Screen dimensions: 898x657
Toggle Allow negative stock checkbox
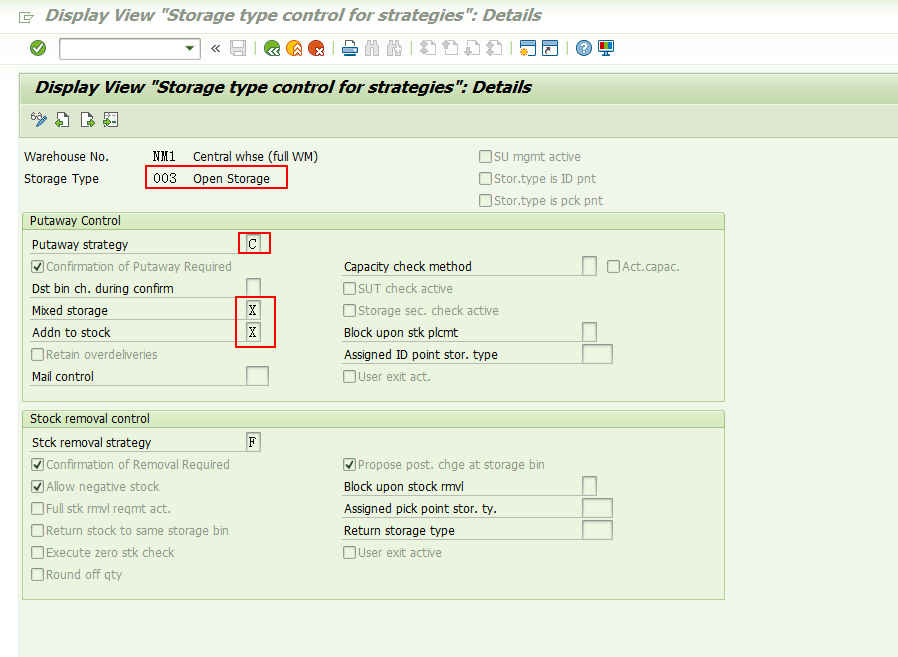coord(37,486)
